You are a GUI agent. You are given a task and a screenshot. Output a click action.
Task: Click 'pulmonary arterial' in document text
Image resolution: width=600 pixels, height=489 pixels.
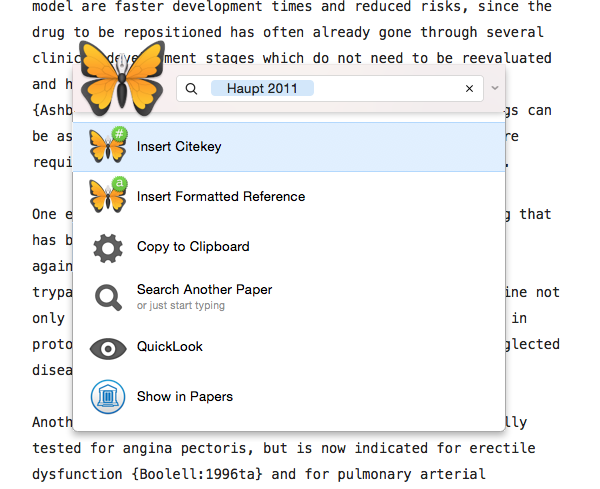pyautogui.click(x=411, y=474)
